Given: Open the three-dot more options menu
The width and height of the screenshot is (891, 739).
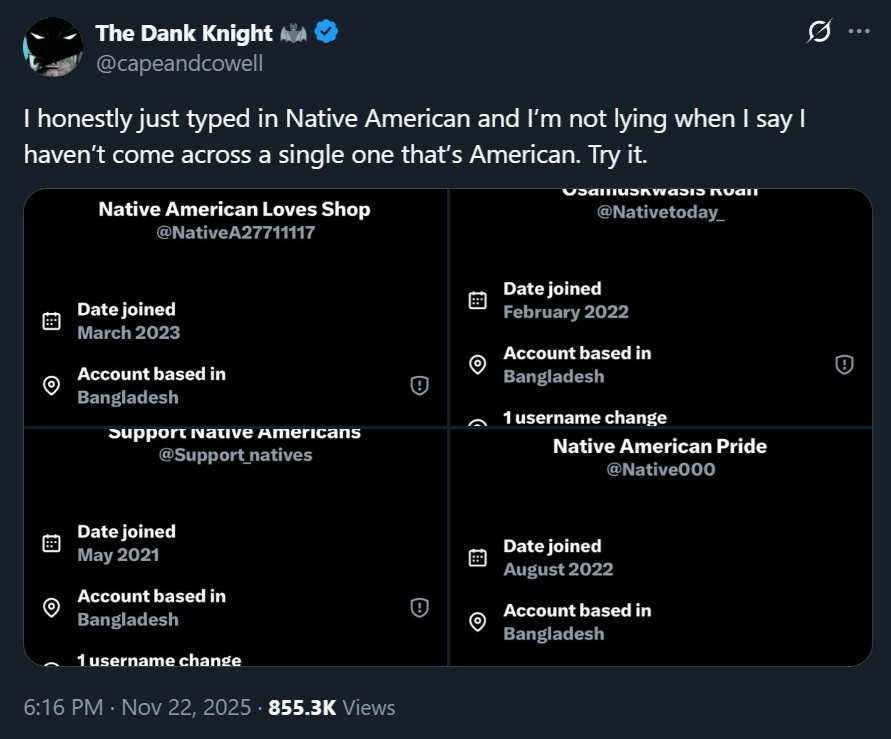Looking at the screenshot, I should (x=858, y=32).
